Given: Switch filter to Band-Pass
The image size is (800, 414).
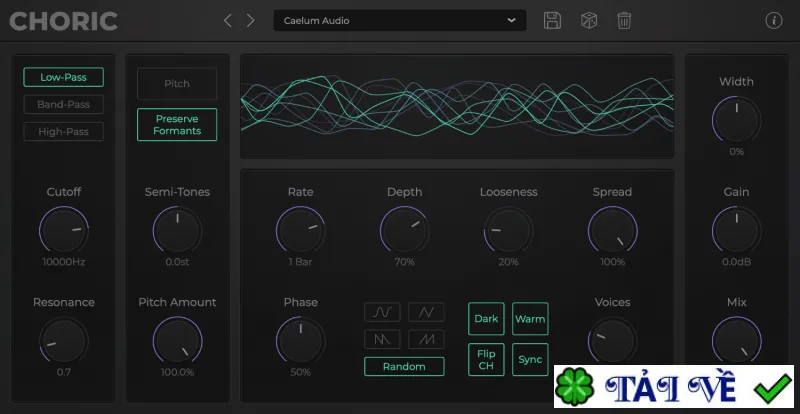Looking at the screenshot, I should pos(63,104).
